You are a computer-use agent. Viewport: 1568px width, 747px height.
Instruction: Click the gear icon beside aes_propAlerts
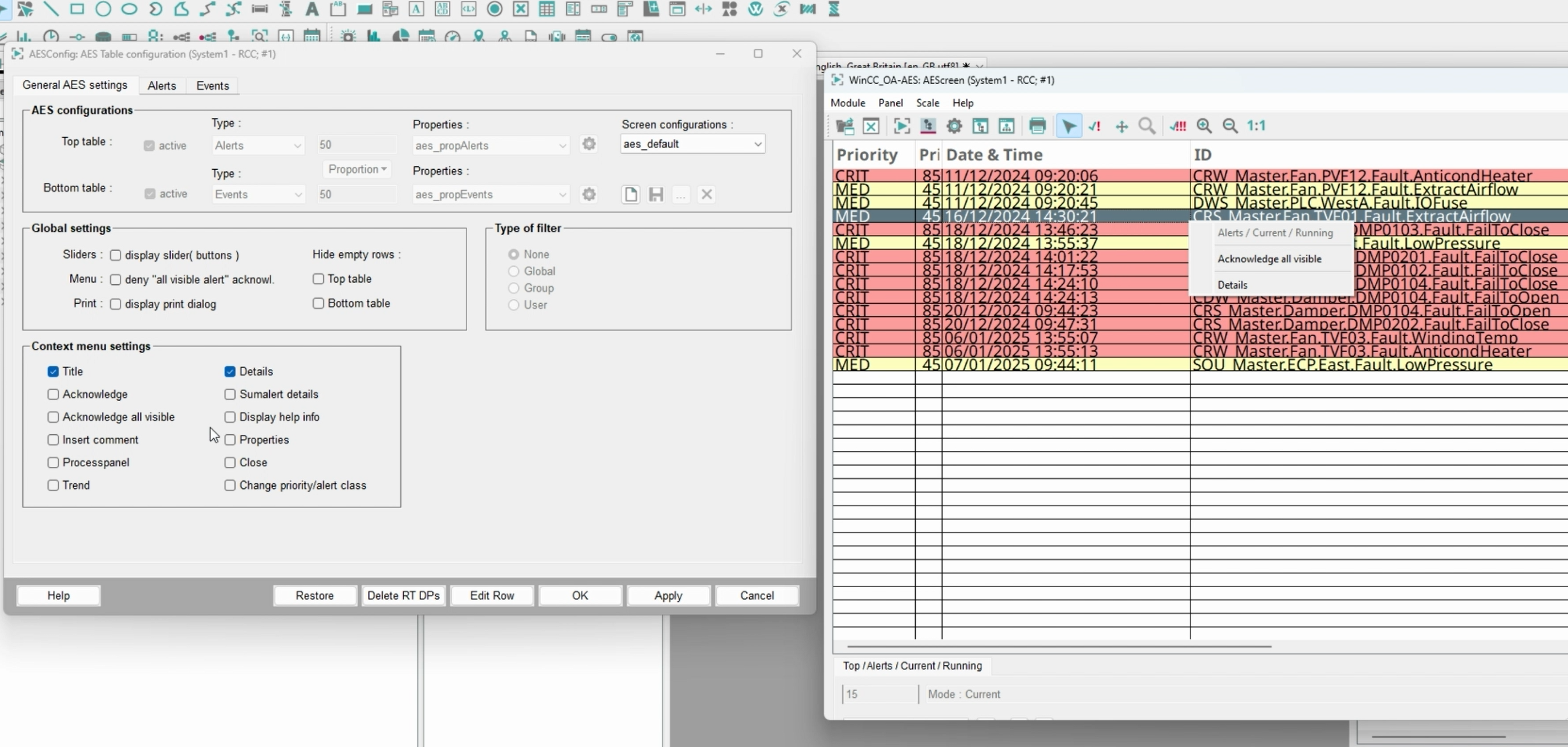pos(589,144)
